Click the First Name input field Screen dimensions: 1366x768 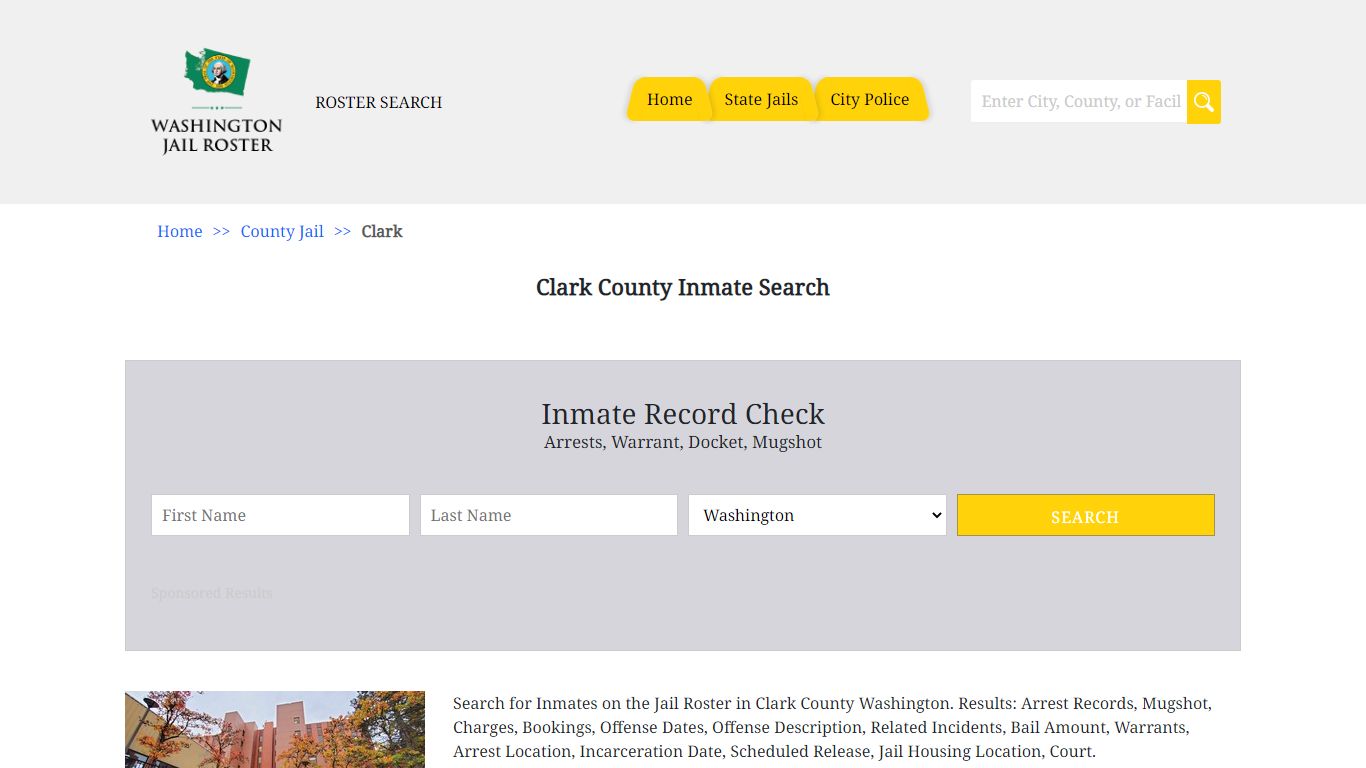280,515
